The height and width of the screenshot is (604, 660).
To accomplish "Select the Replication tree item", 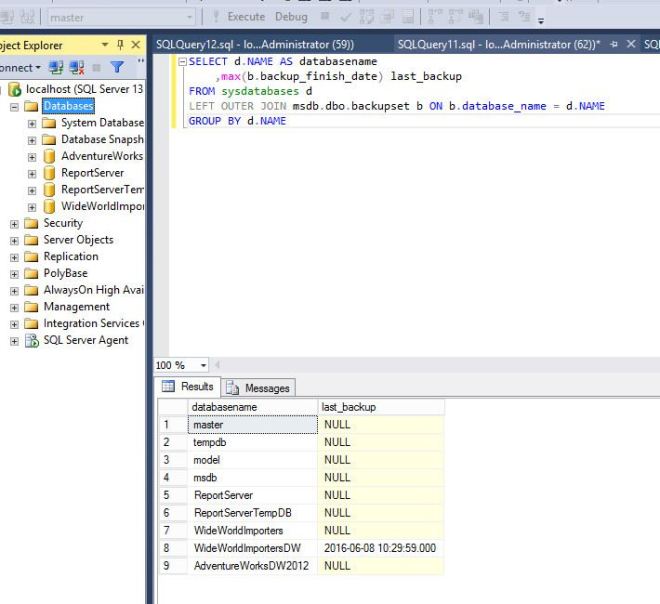I will pyautogui.click(x=70, y=257).
